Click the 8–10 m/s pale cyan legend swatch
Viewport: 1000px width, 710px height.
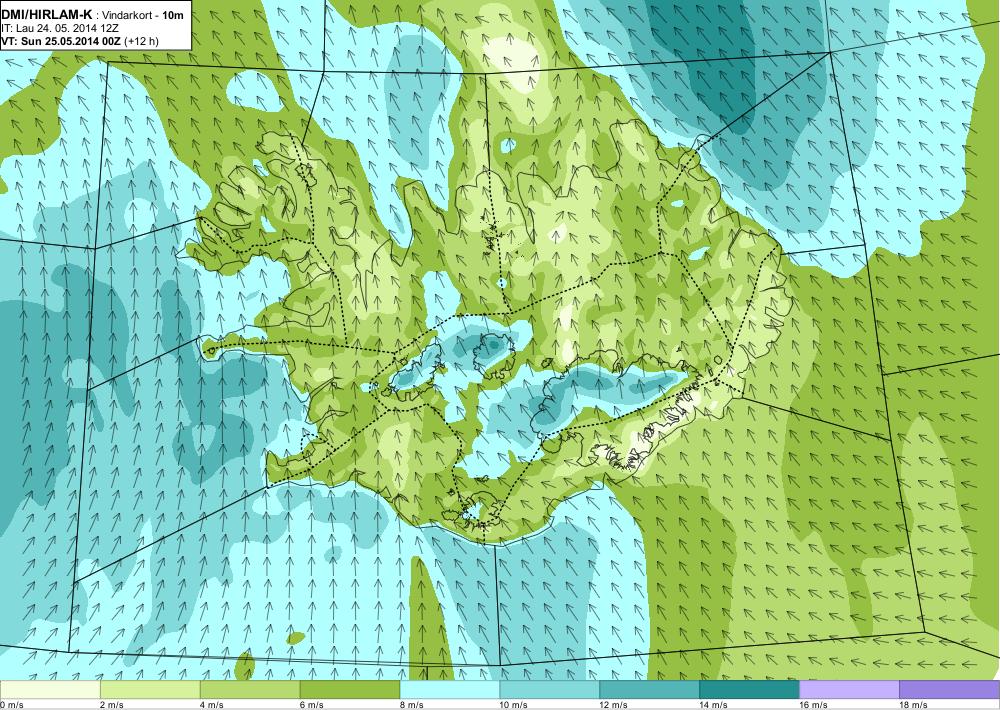tap(450, 690)
